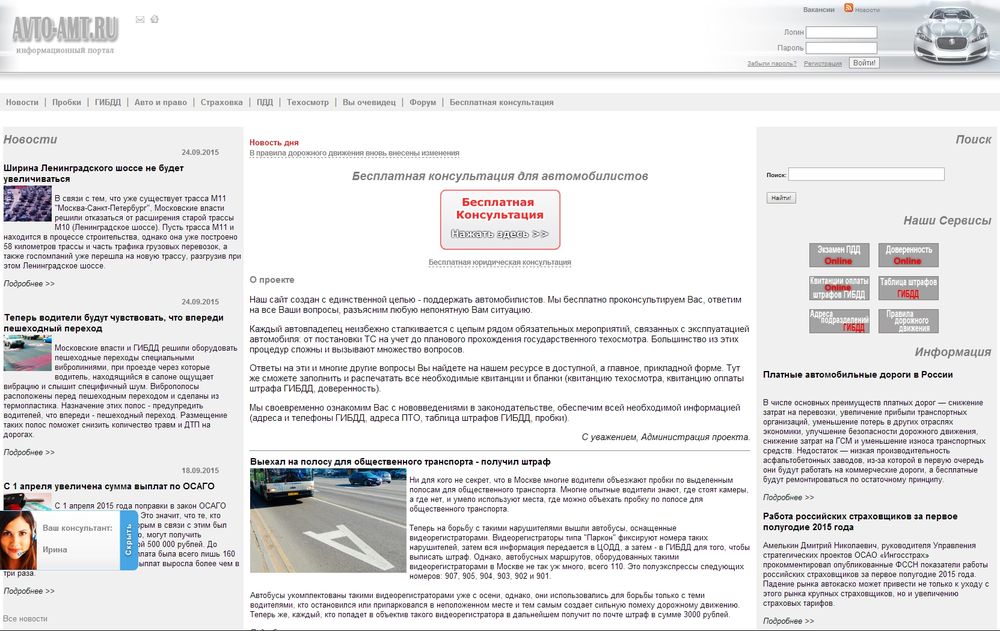
Task: Open Страховка menu item
Action: point(221,102)
